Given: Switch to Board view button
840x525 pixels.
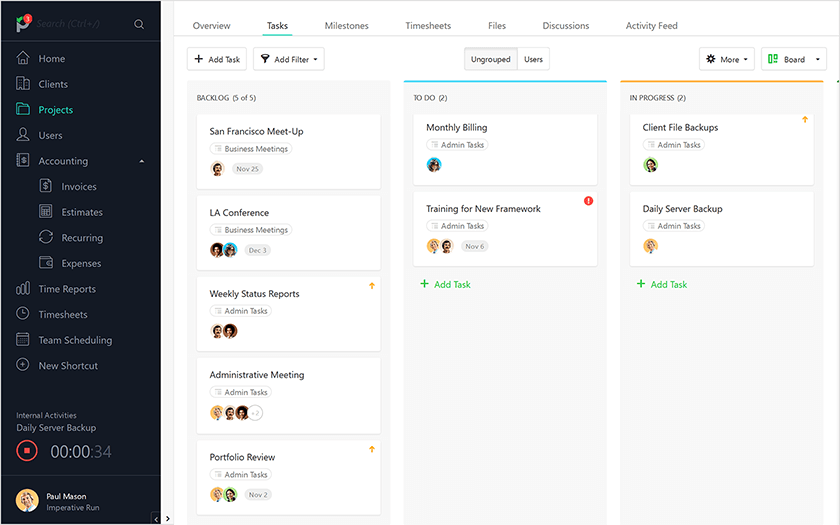Looking at the screenshot, I should (786, 59).
